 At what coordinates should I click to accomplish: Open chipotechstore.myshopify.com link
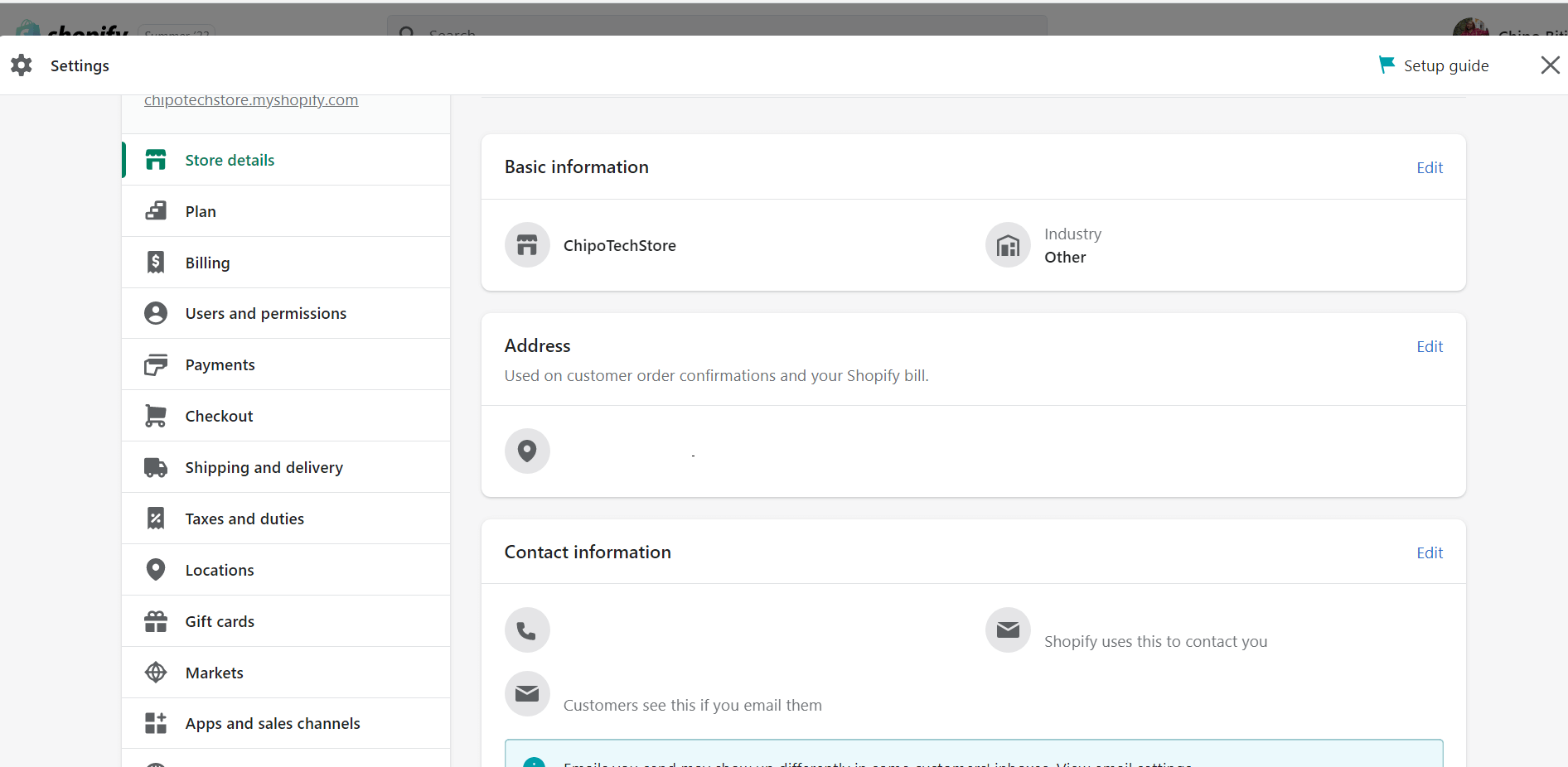pos(251,100)
